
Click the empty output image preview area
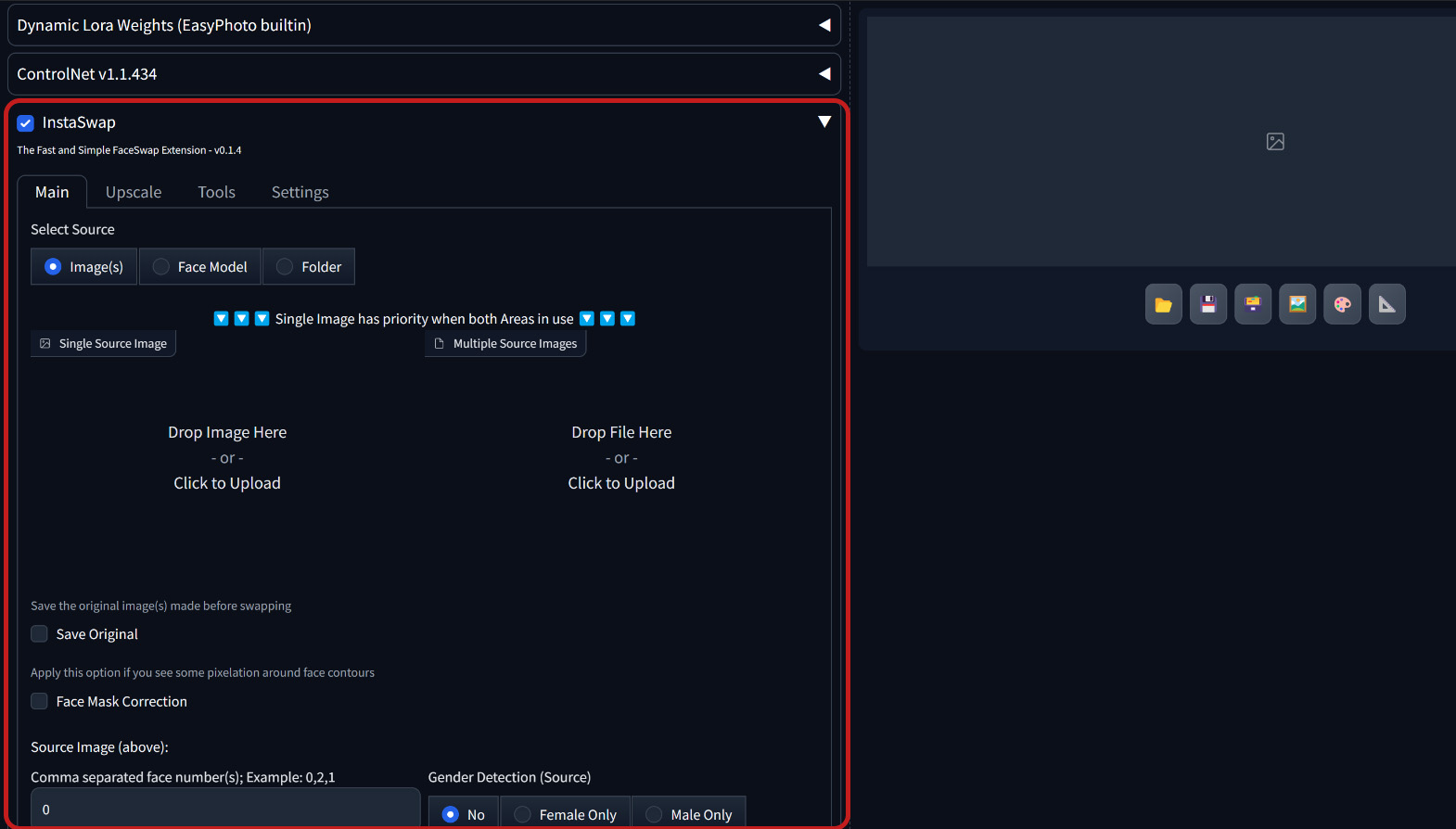click(1161, 142)
